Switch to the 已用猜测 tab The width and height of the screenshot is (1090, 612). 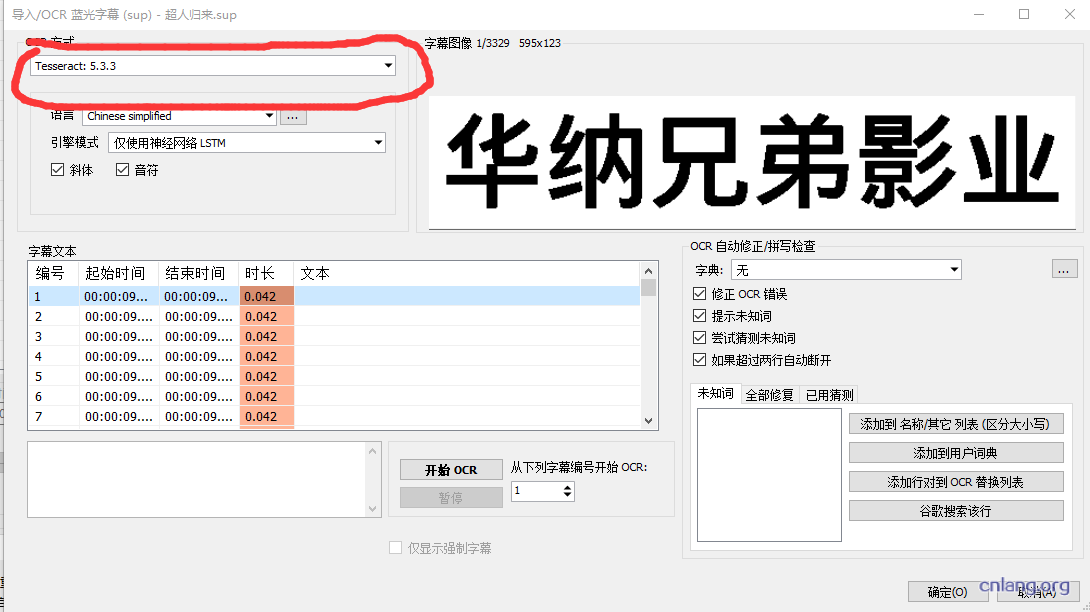tap(829, 395)
